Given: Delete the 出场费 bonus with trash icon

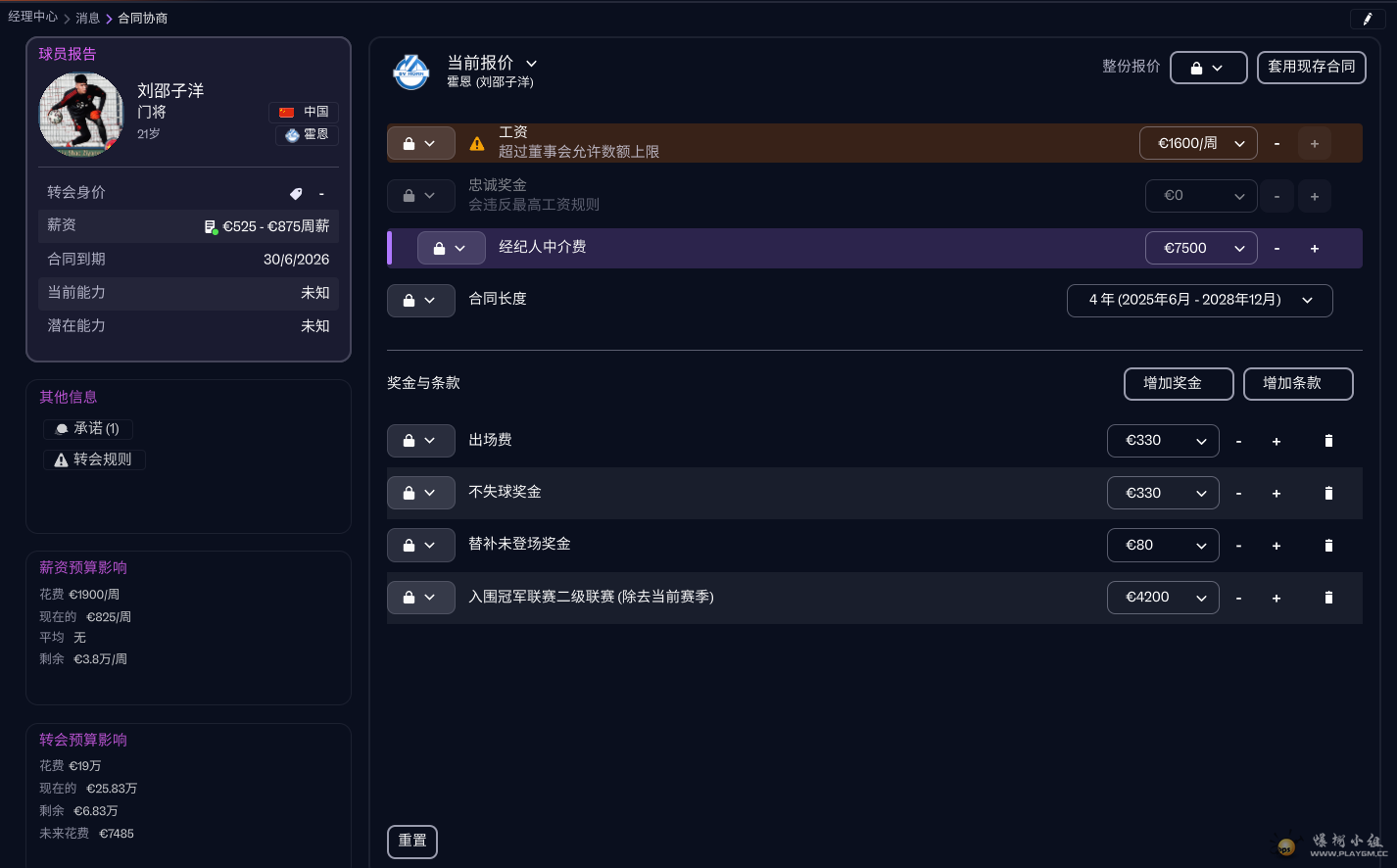Looking at the screenshot, I should click(x=1328, y=441).
